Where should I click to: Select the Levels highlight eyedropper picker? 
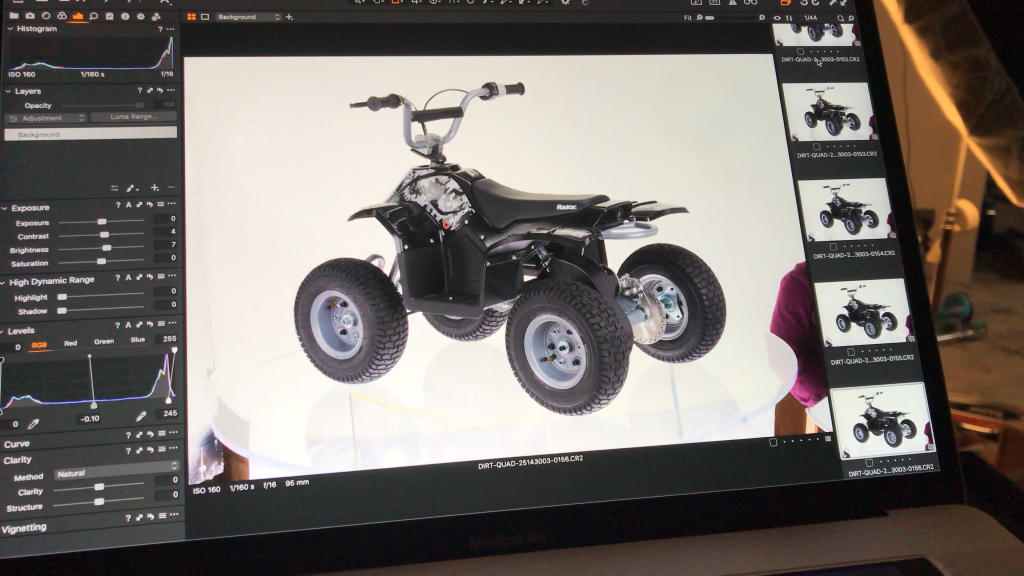pos(141,416)
